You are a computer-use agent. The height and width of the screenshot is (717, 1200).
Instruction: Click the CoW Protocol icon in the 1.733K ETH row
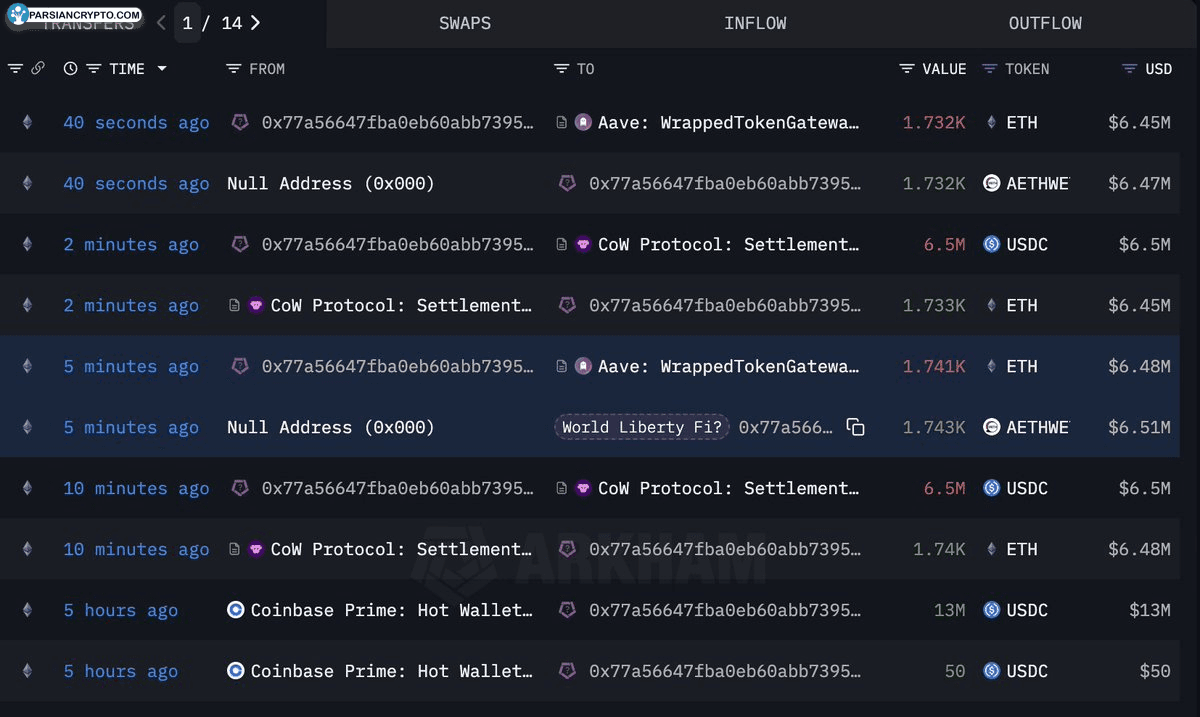coord(256,305)
